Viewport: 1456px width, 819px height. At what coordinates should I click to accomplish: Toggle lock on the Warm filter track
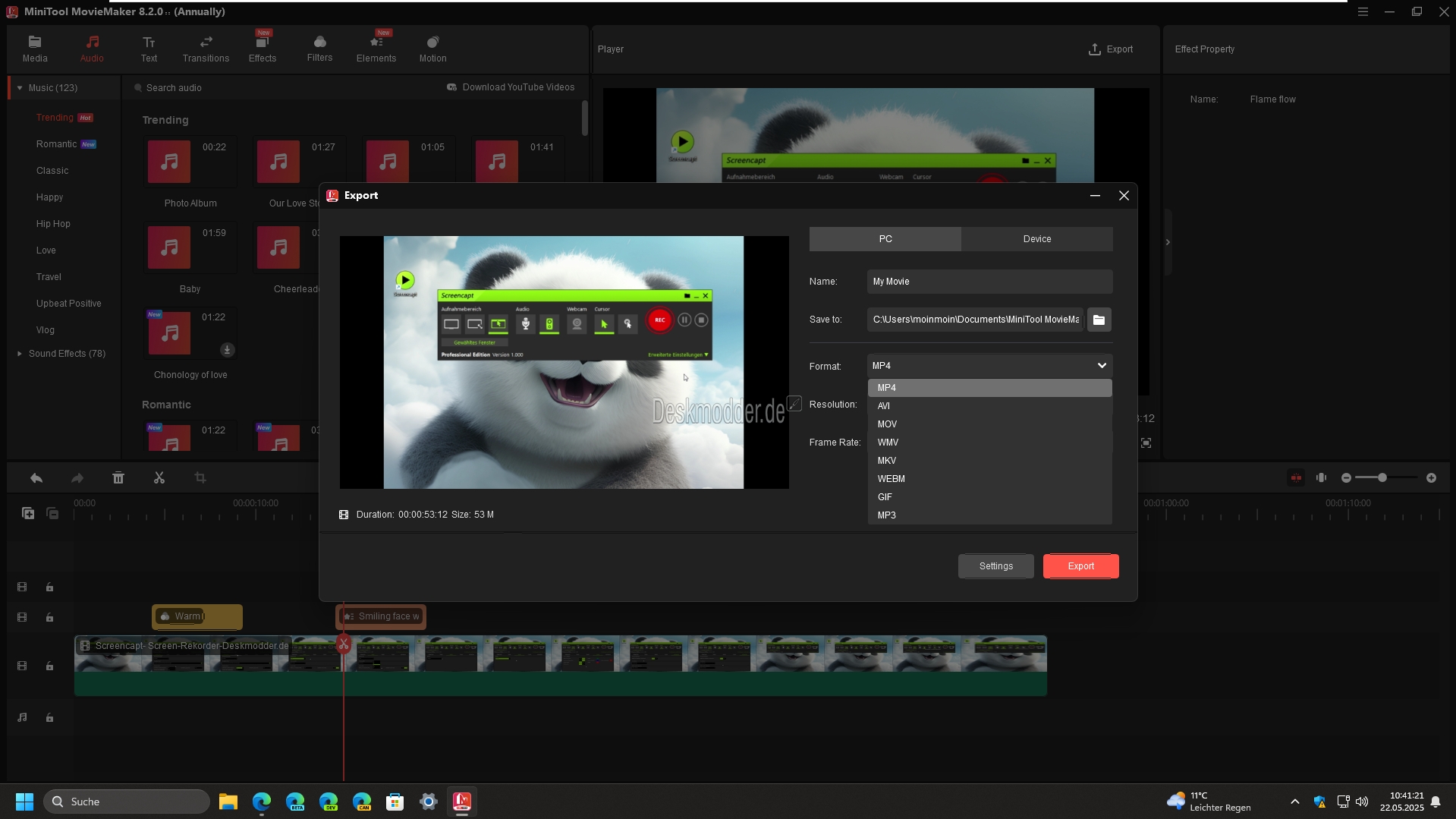tap(49, 618)
